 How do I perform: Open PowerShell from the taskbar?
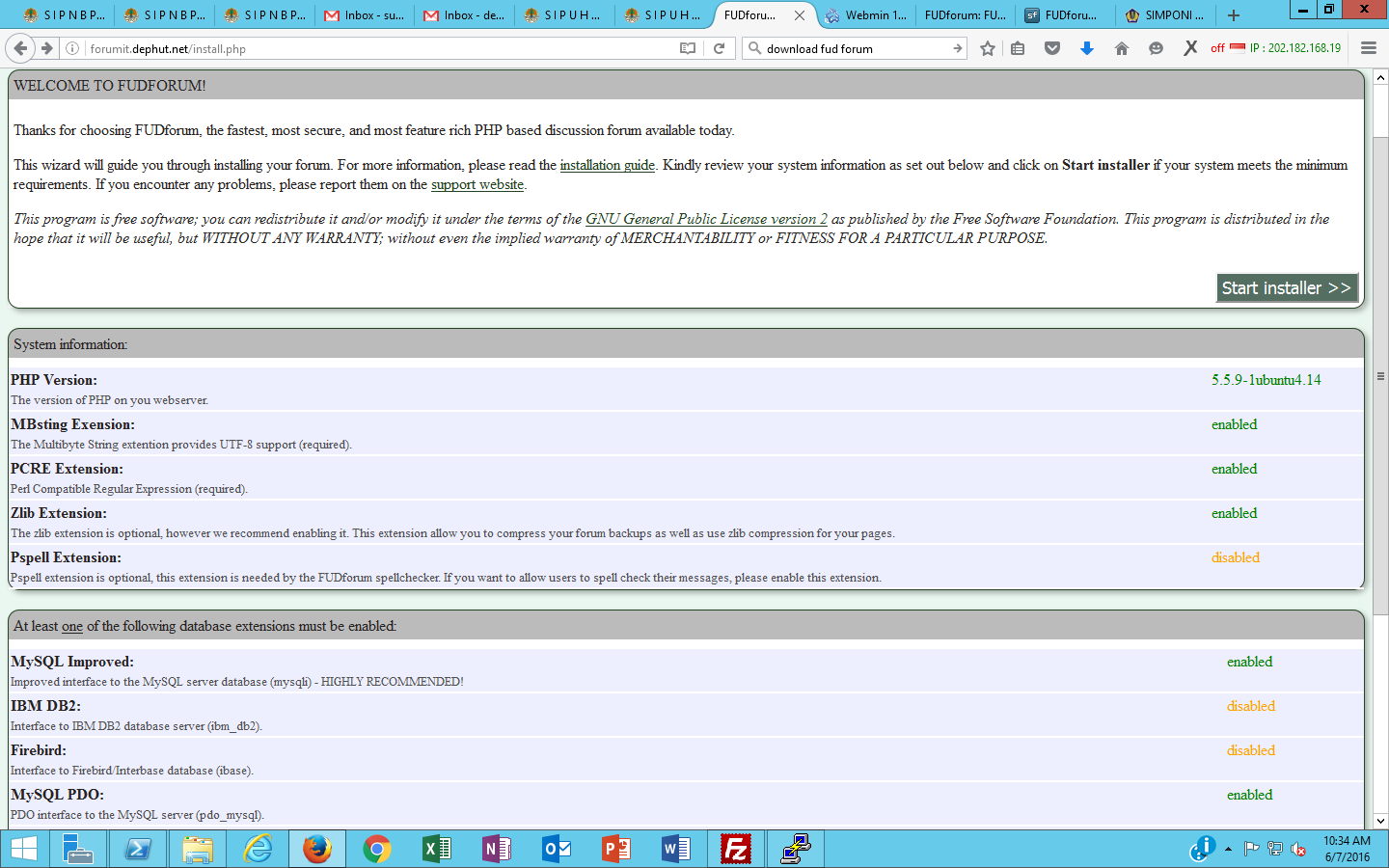pos(138,850)
